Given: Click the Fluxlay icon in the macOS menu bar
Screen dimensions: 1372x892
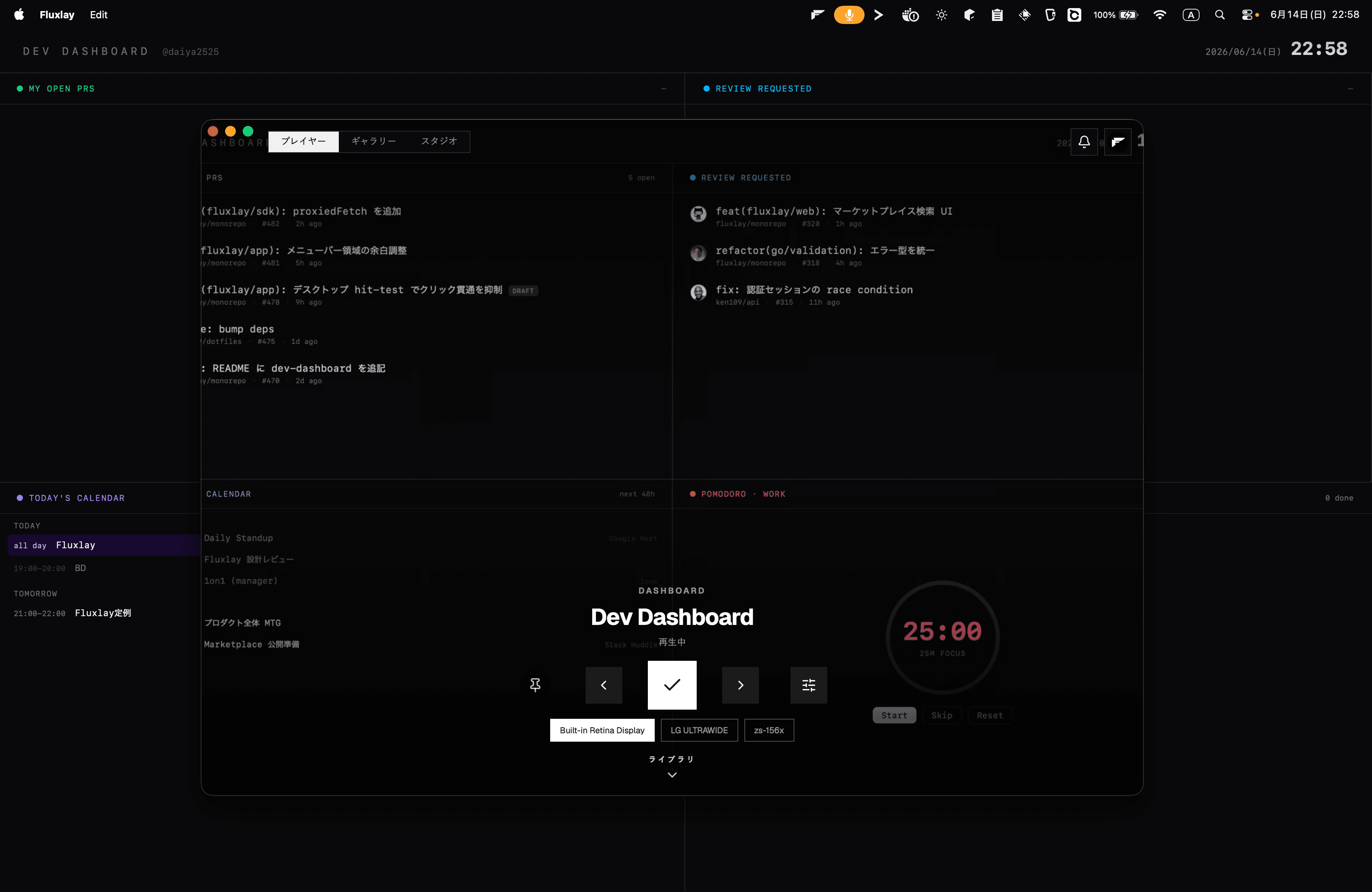Looking at the screenshot, I should [x=817, y=15].
